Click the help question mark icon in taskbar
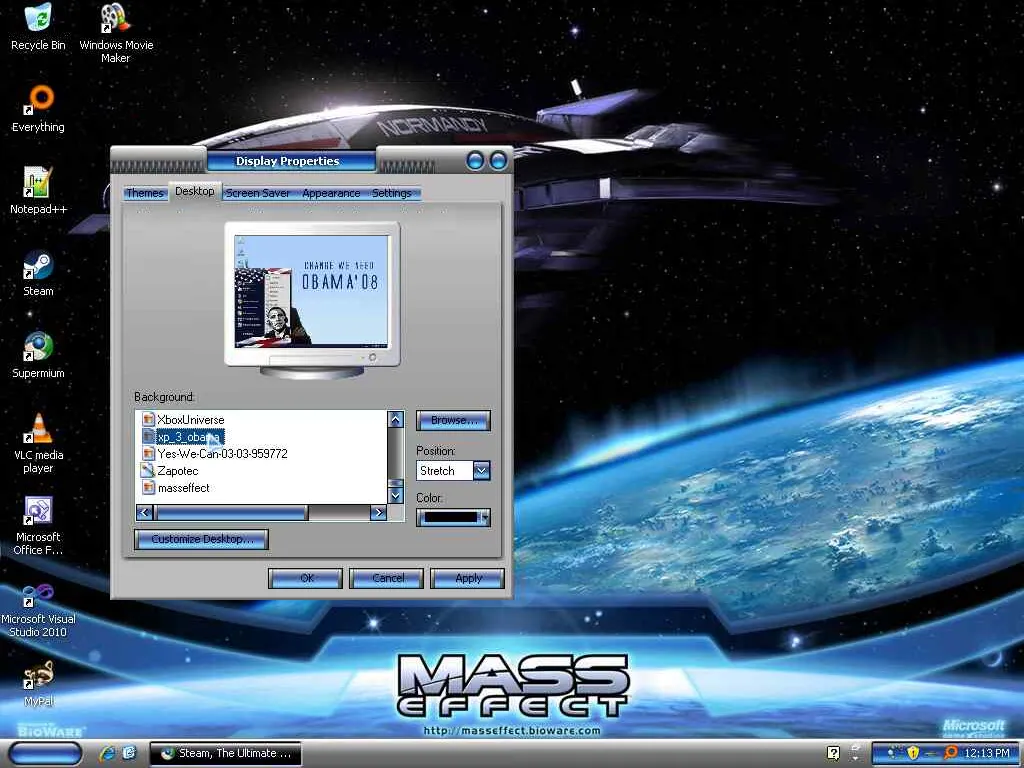This screenshot has height=768, width=1024. coord(833,753)
